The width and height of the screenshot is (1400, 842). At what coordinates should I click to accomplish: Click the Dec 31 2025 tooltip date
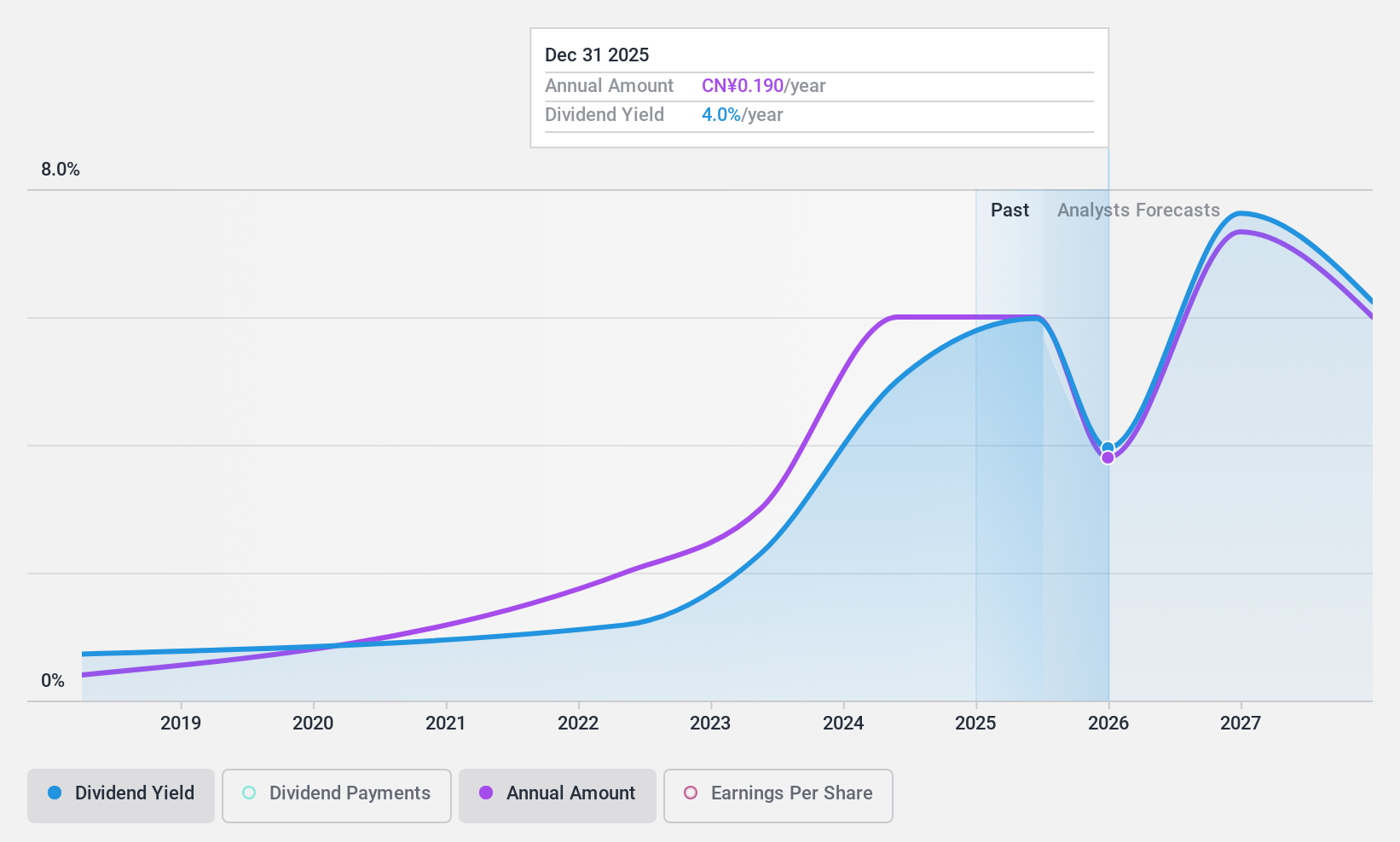coord(597,55)
